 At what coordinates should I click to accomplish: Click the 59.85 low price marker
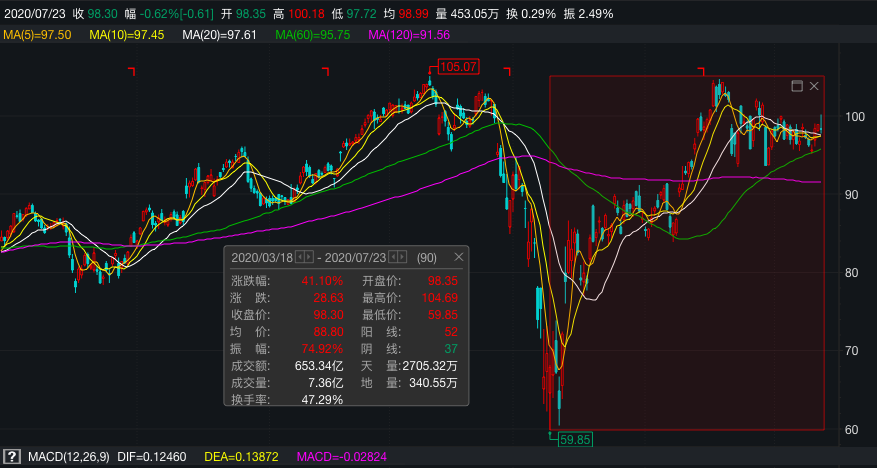[575, 438]
